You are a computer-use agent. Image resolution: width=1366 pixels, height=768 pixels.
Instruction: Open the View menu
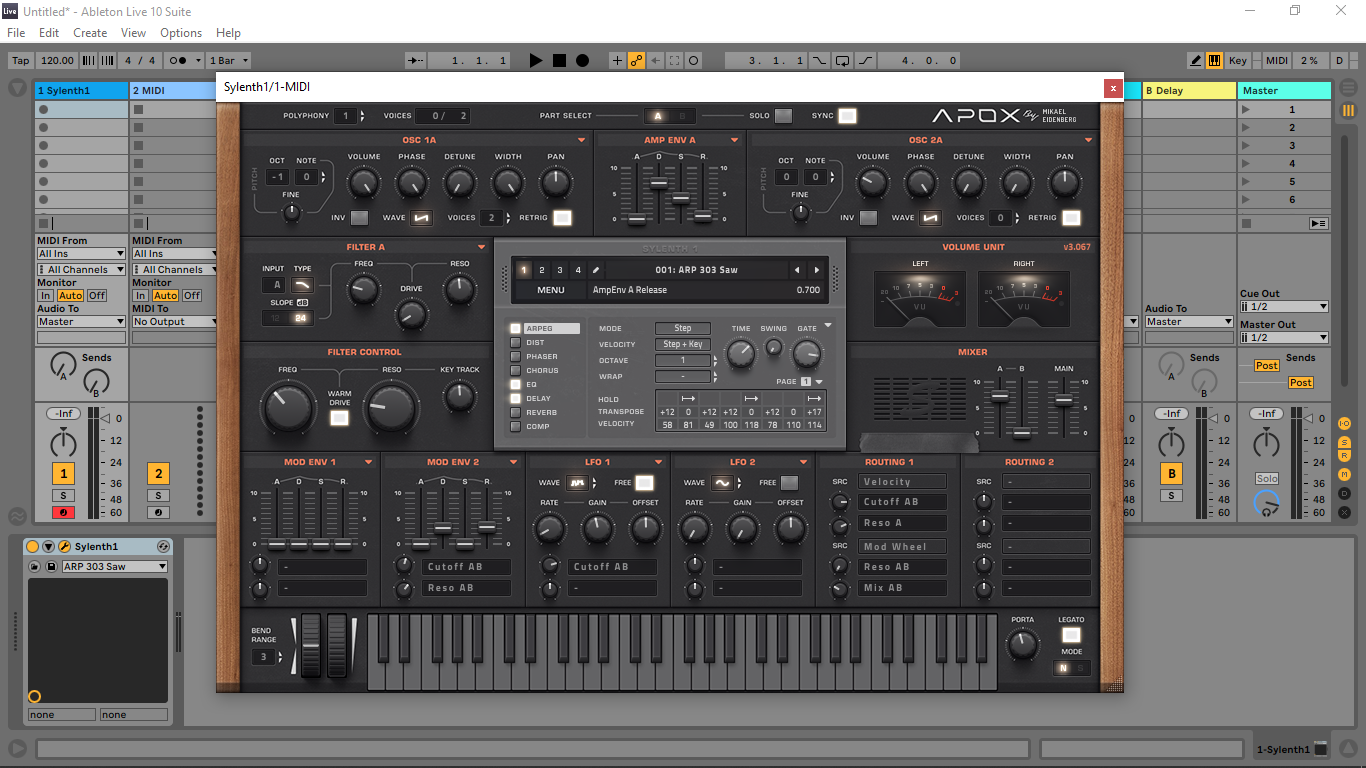(x=134, y=33)
